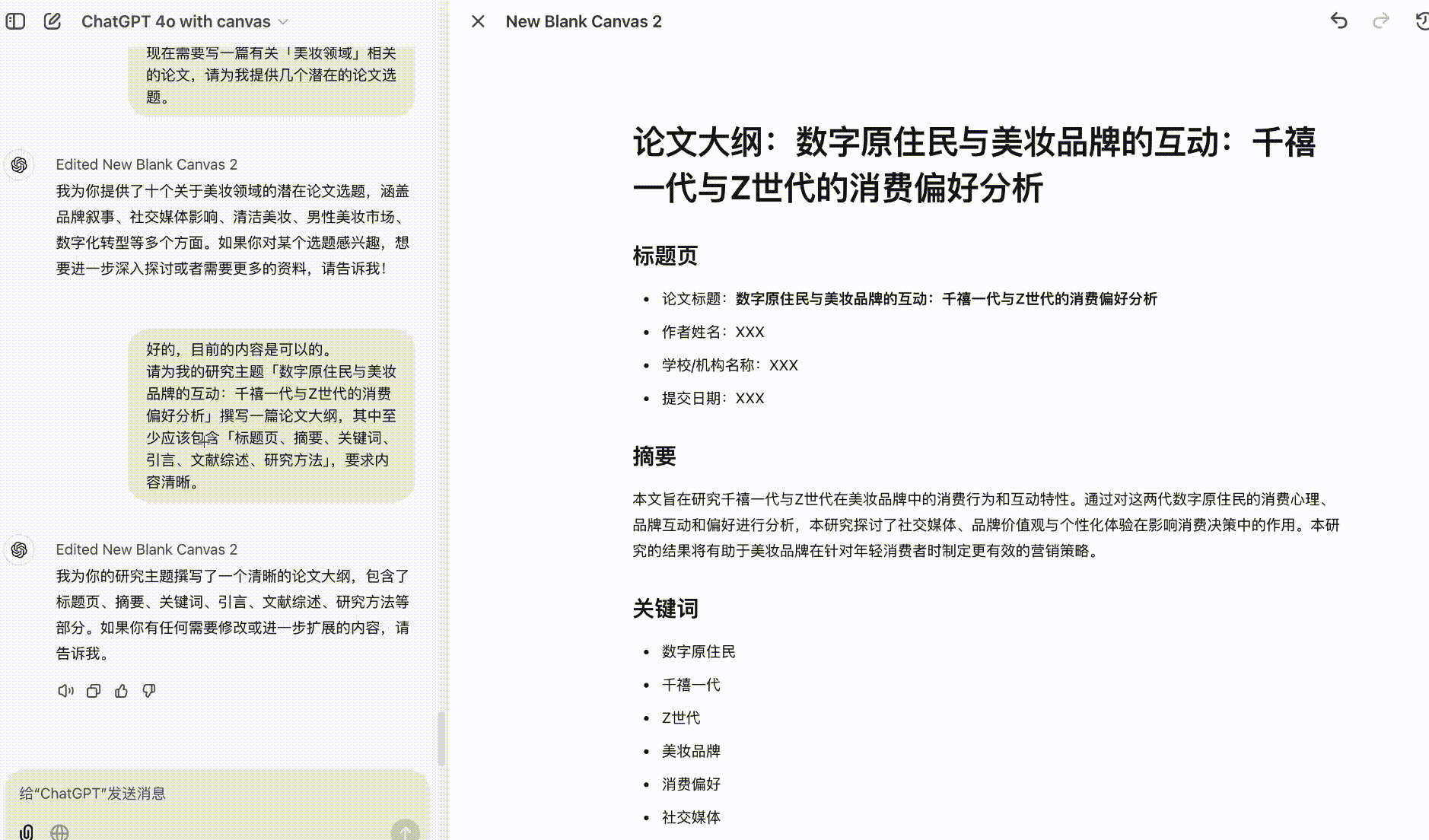Start a new chat with compose icon
This screenshot has height=840, width=1429.
tap(52, 21)
